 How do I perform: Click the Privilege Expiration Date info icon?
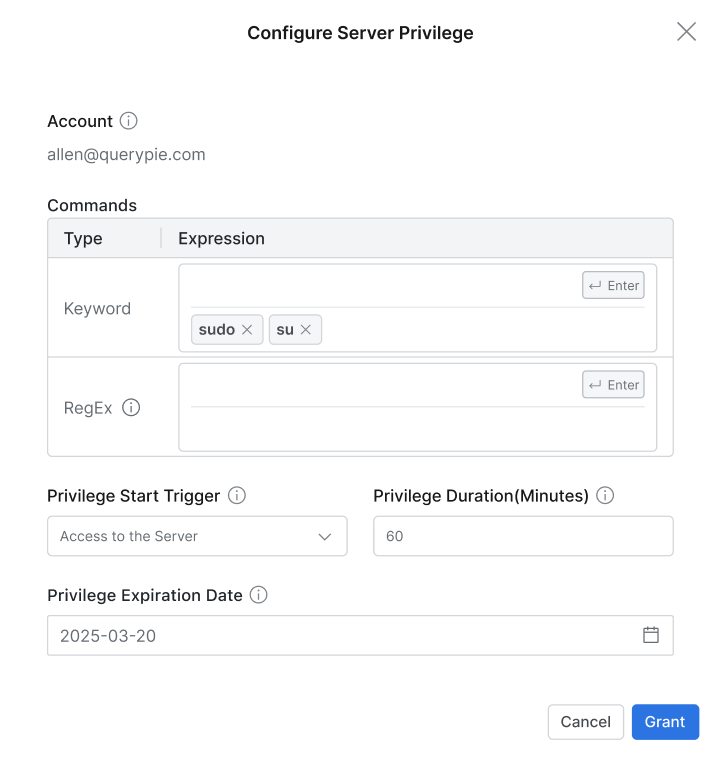pyautogui.click(x=258, y=595)
